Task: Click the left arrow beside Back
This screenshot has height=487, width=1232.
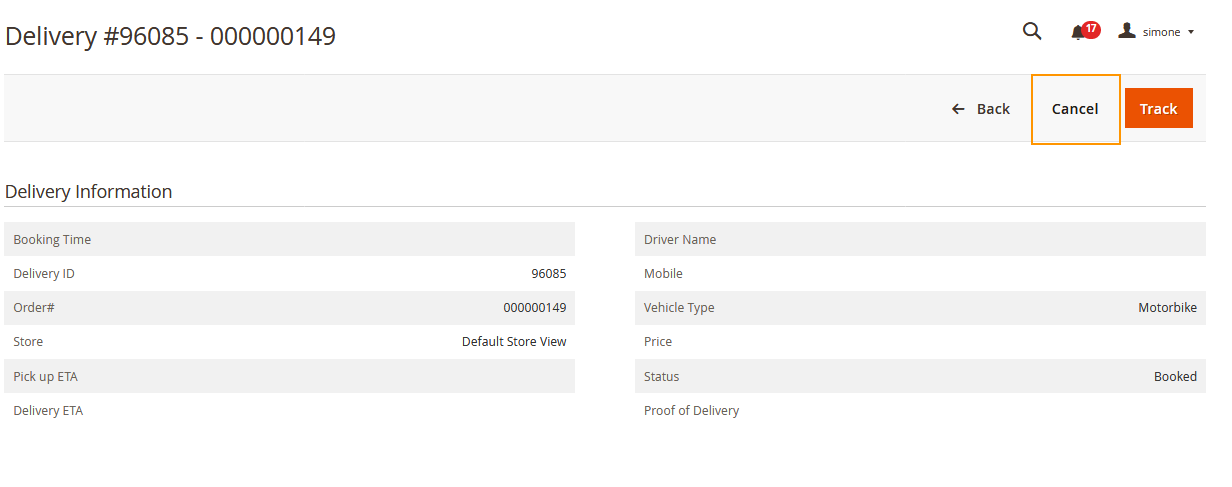Action: pos(958,109)
